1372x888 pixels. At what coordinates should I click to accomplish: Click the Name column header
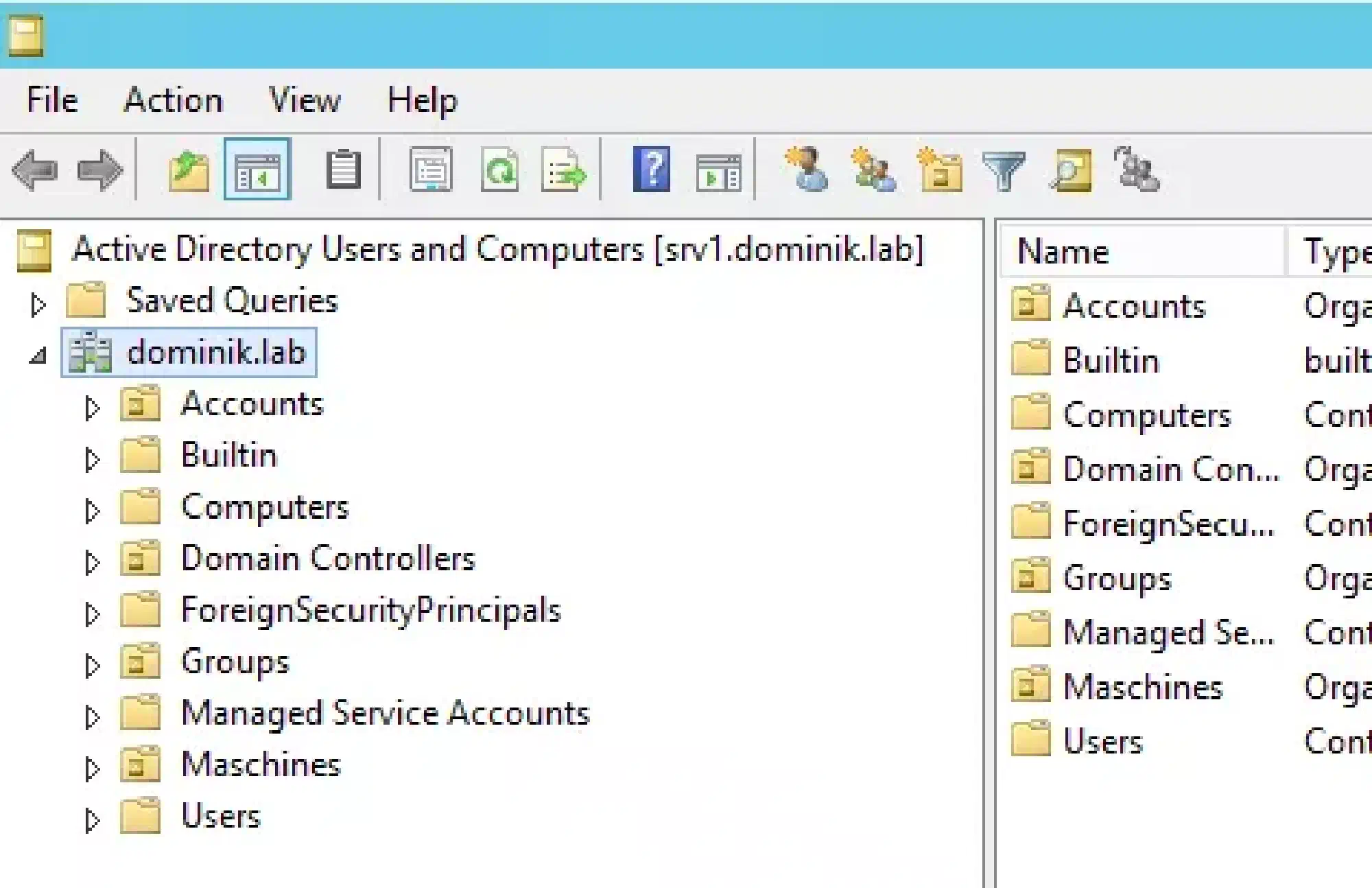click(1142, 251)
